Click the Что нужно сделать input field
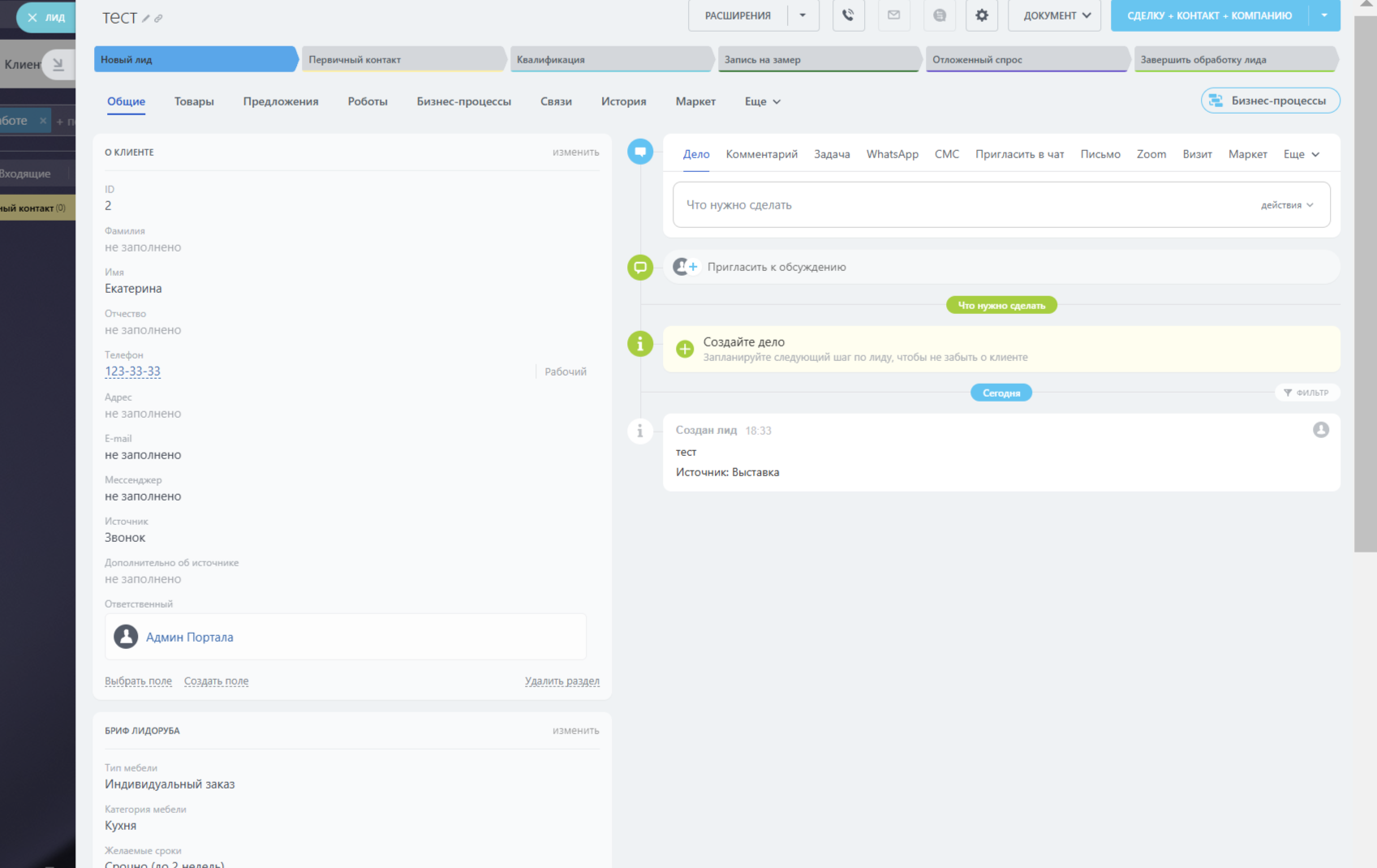This screenshot has height=868, width=1377. 957,205
